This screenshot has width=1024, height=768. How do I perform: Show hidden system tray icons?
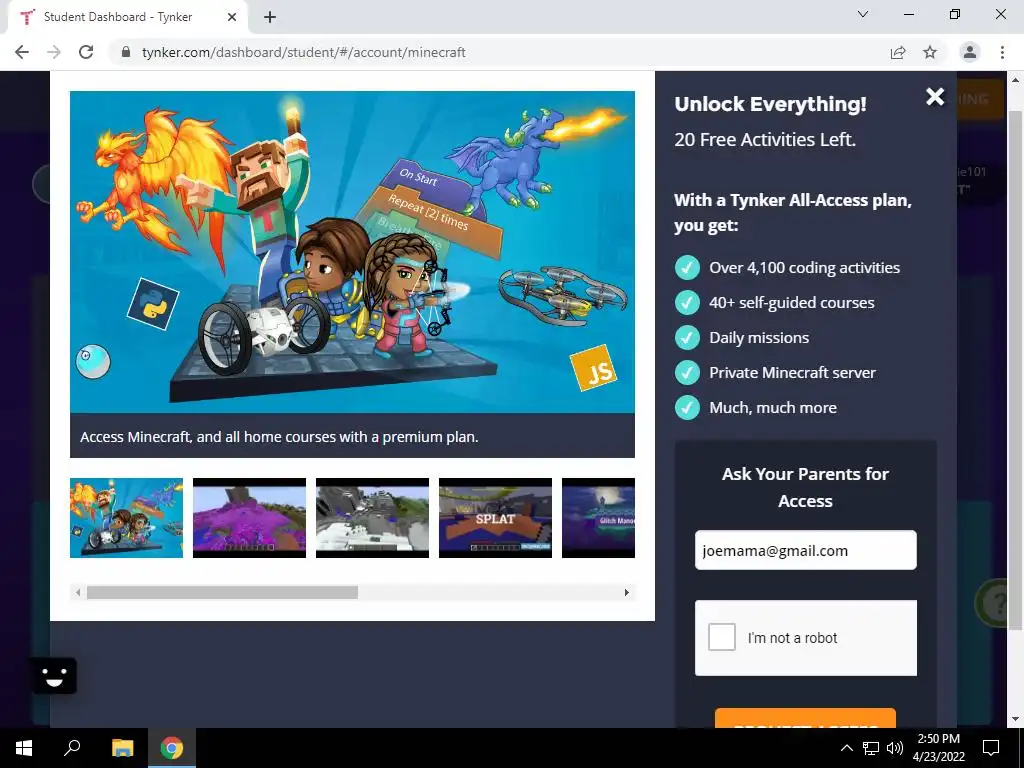coord(846,748)
